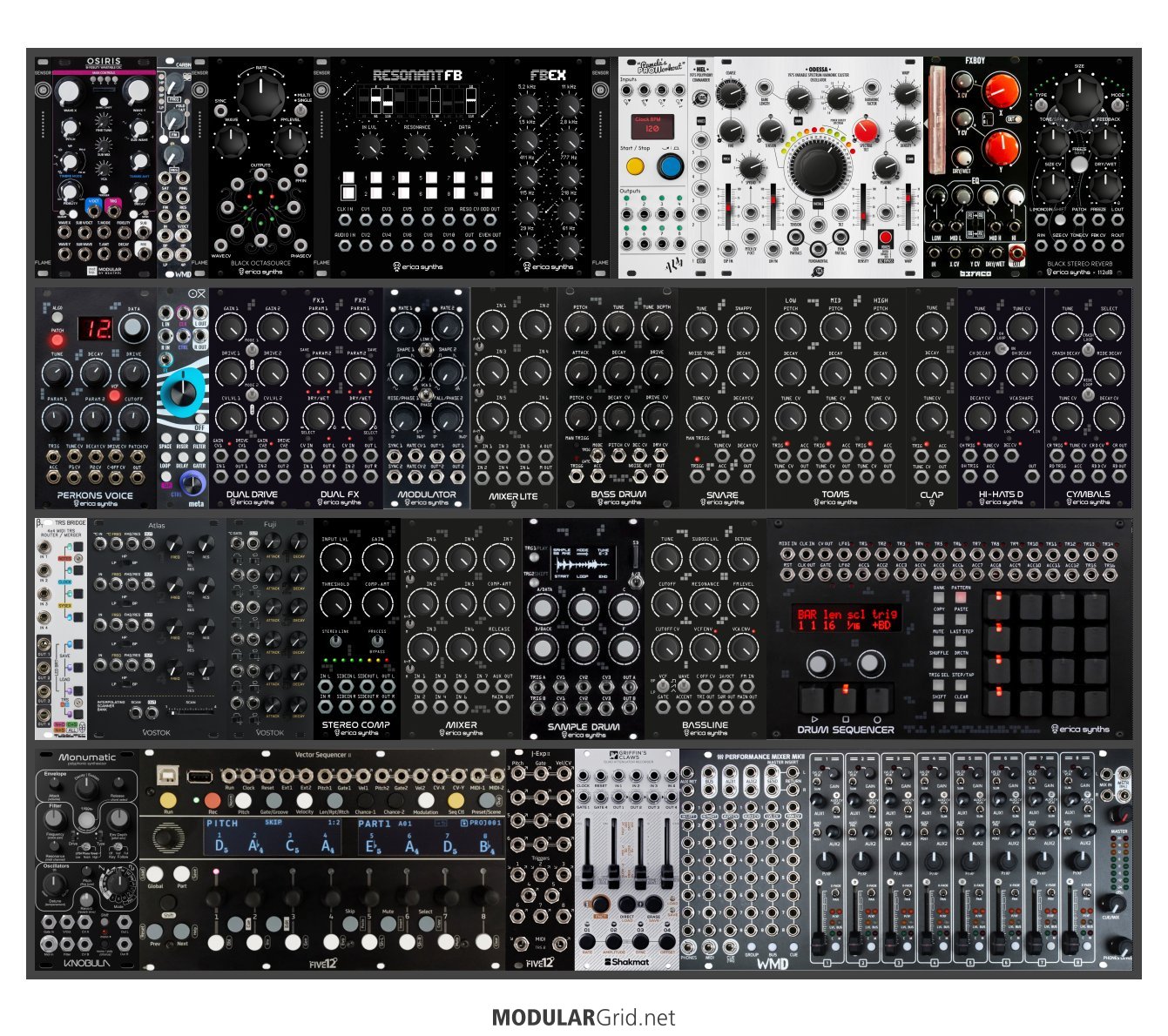The height and width of the screenshot is (1036, 1168).
Task: Click the red 12 display on Perkons Voice
Action: (96, 329)
